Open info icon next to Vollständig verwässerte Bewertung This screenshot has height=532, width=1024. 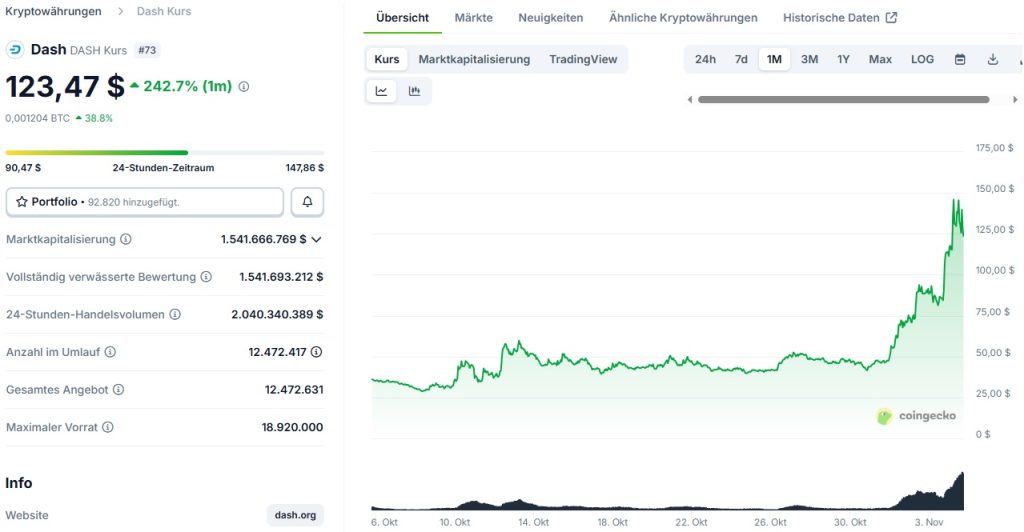pos(206,277)
